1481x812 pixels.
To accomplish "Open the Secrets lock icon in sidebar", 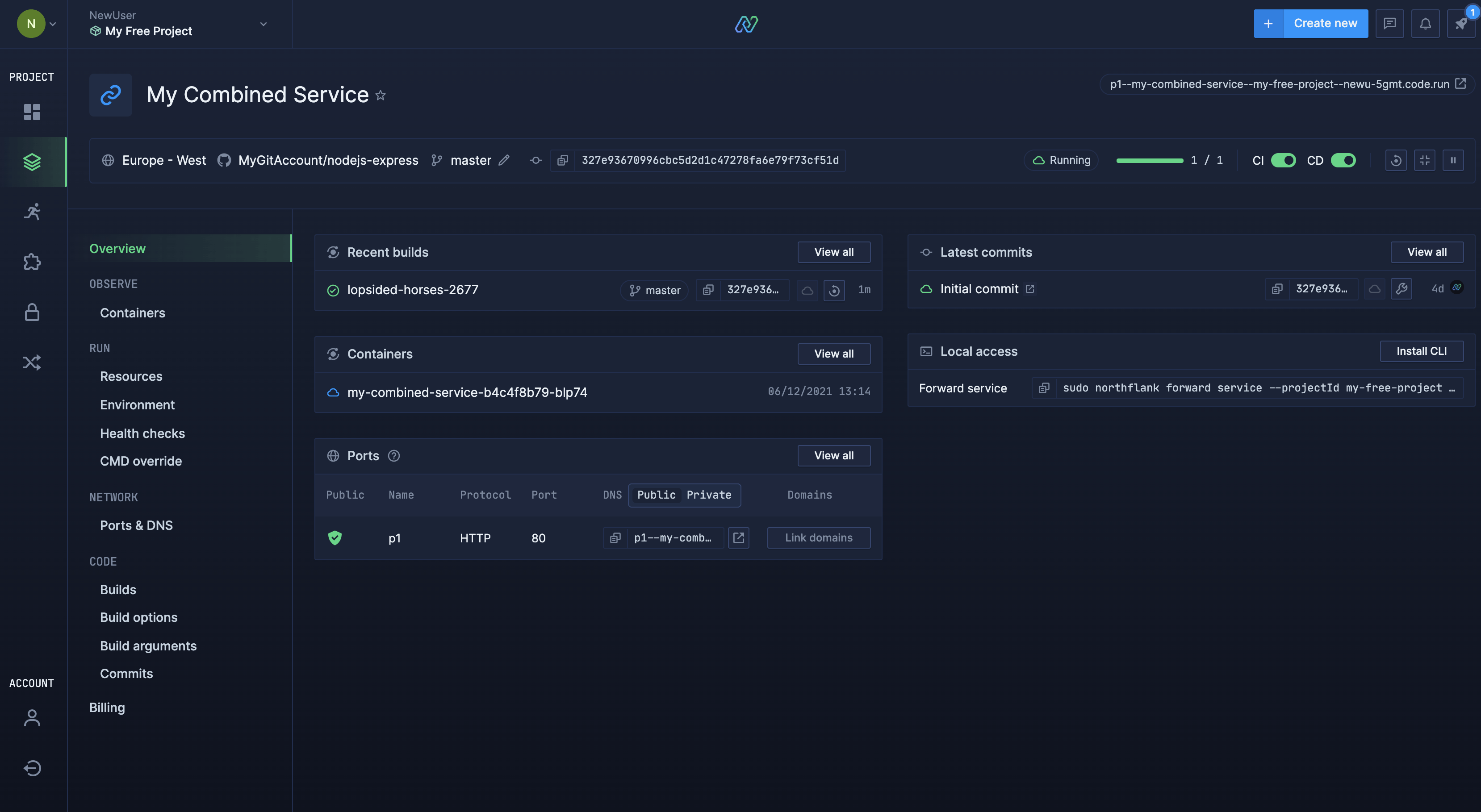I will [x=32, y=312].
